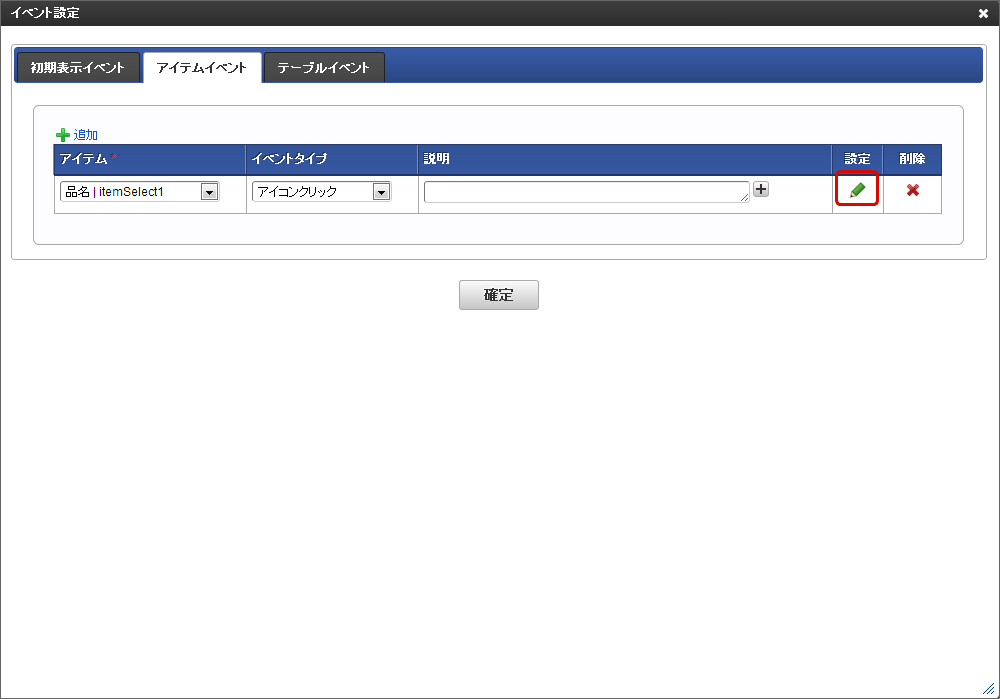Image resolution: width=1000 pixels, height=699 pixels.
Task: Switch to 初期表示イベント tab
Action: click(x=77, y=68)
